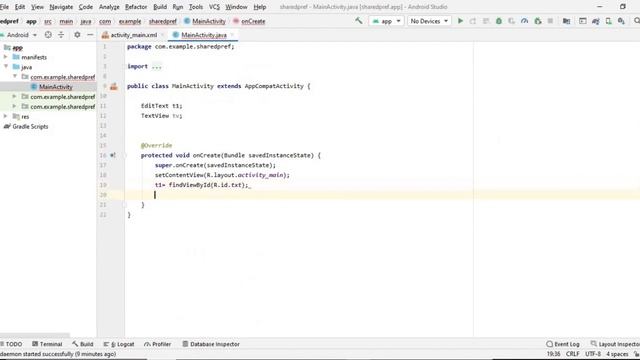The height and width of the screenshot is (360, 640).
Task: Click the Sync Project with Gradle Files icon
Action: [596, 21]
